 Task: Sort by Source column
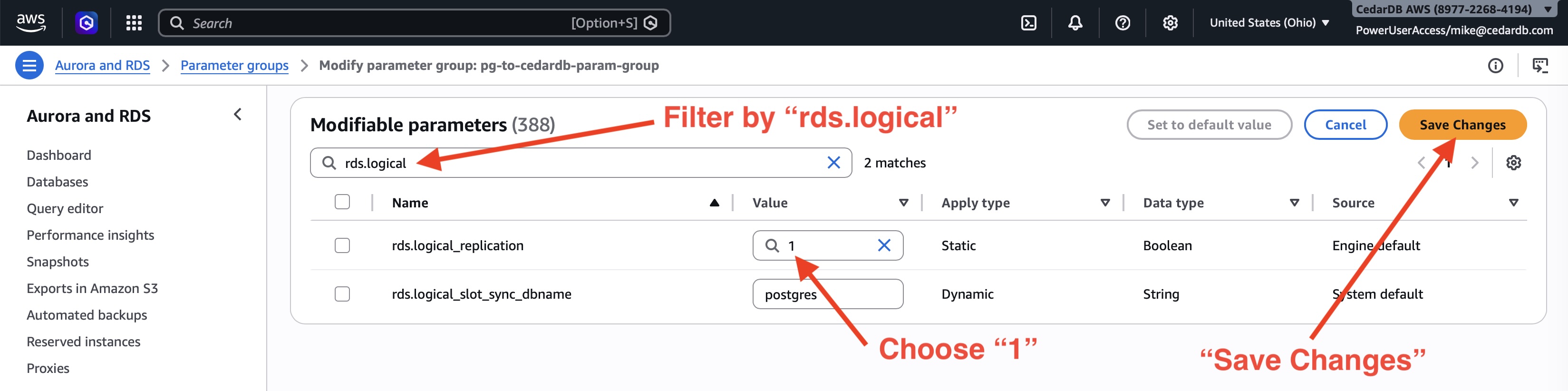[x=1514, y=203]
